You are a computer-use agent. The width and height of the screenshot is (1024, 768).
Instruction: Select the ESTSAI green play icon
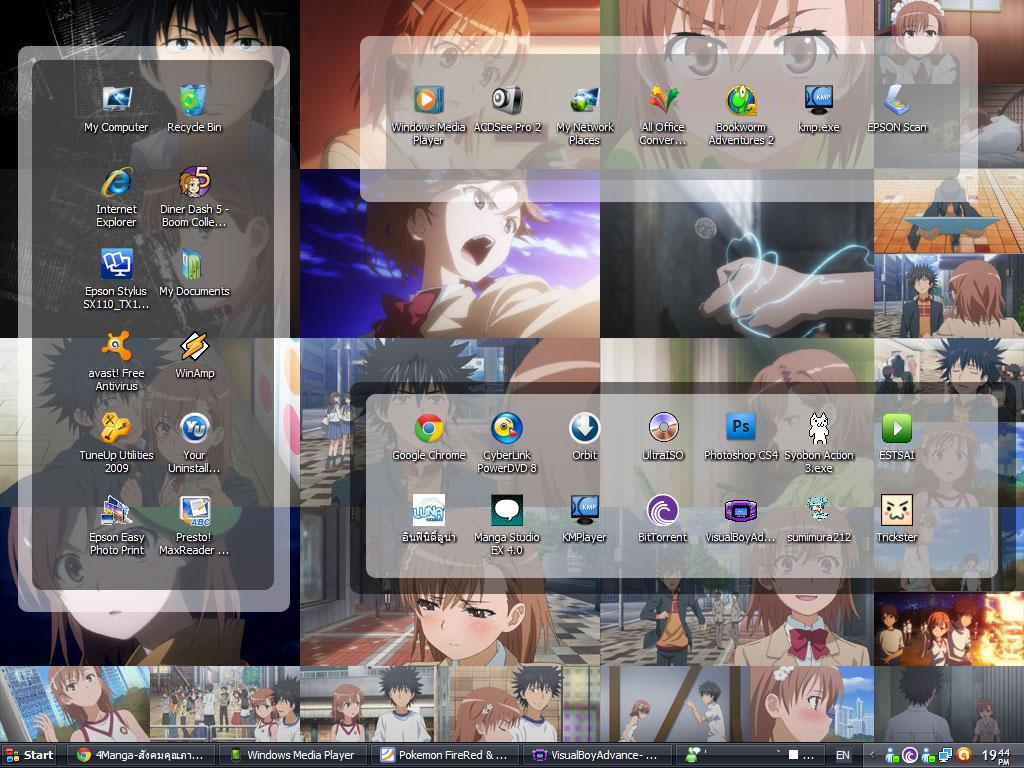897,437
